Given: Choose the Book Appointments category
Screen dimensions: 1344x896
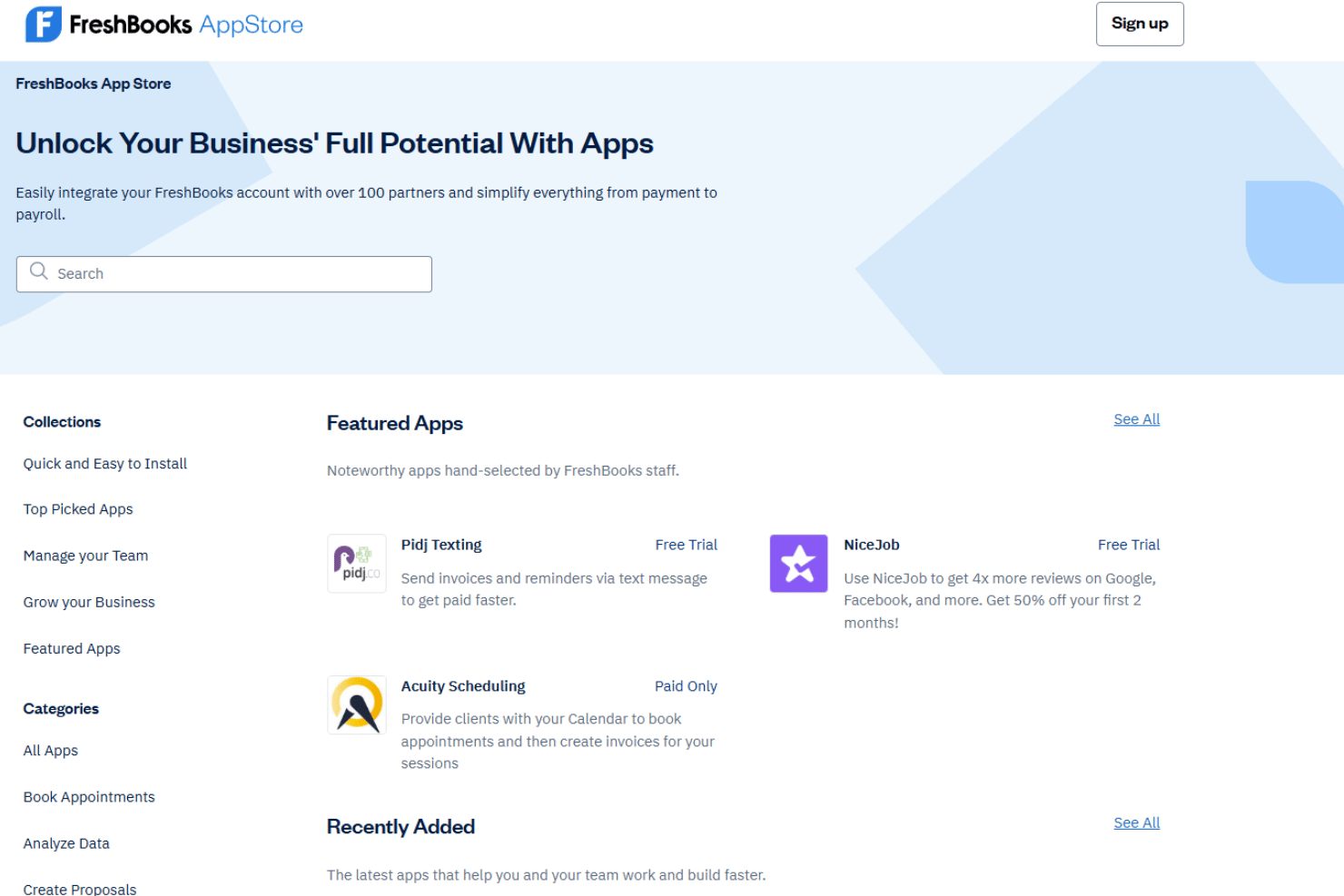Looking at the screenshot, I should click(x=89, y=797).
